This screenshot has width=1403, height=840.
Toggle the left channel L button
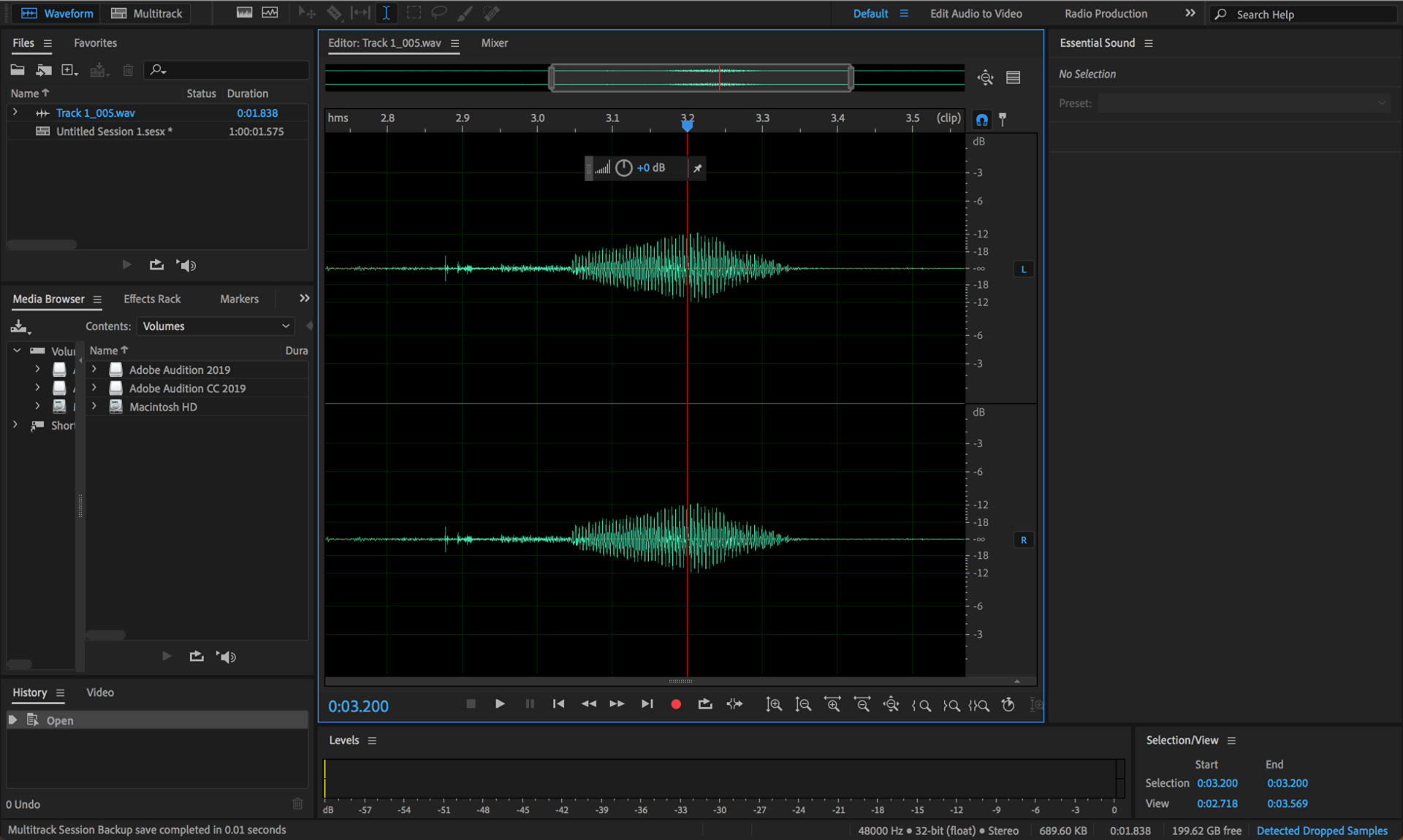pos(1023,270)
